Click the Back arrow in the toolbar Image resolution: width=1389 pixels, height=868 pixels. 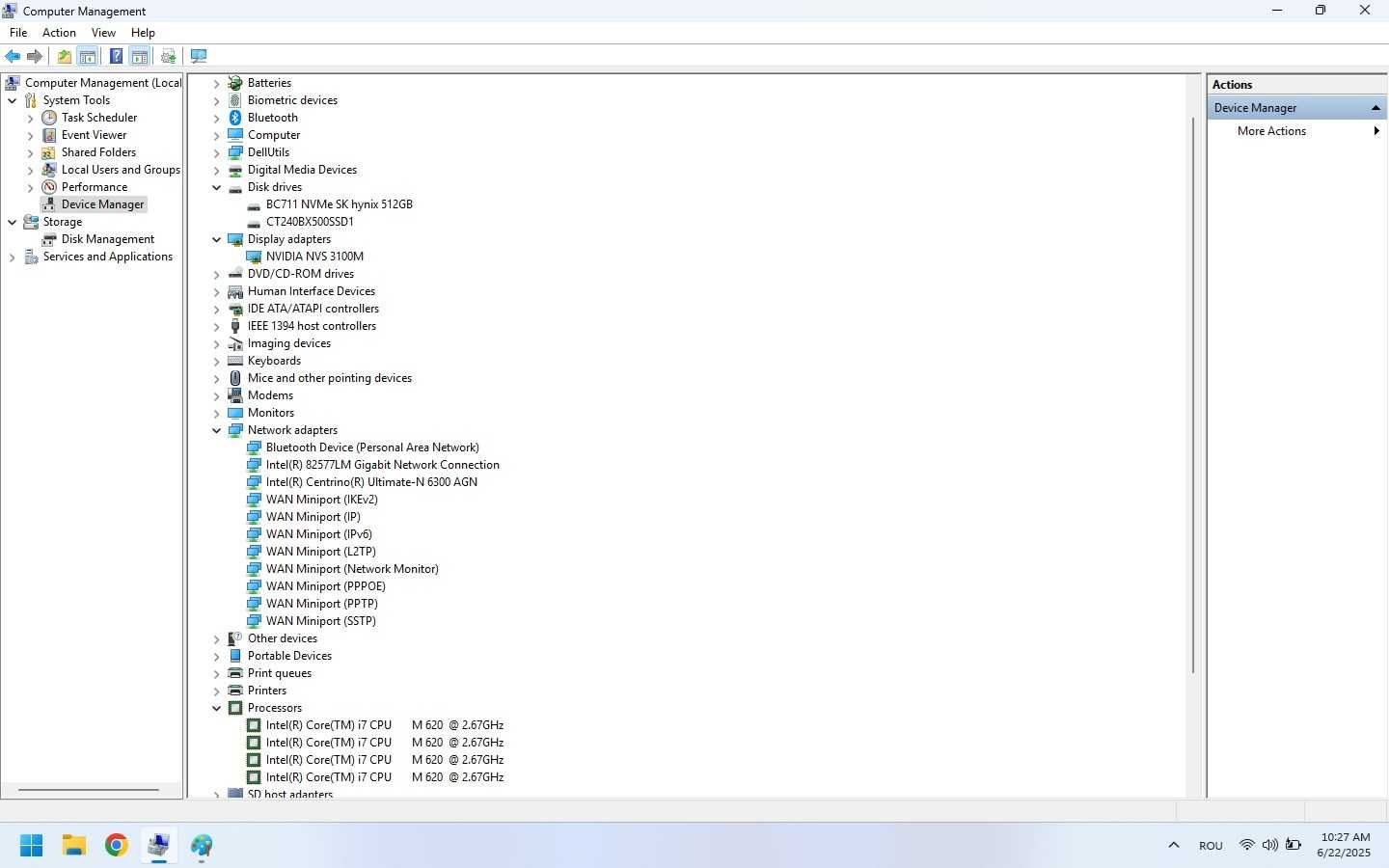tap(13, 56)
